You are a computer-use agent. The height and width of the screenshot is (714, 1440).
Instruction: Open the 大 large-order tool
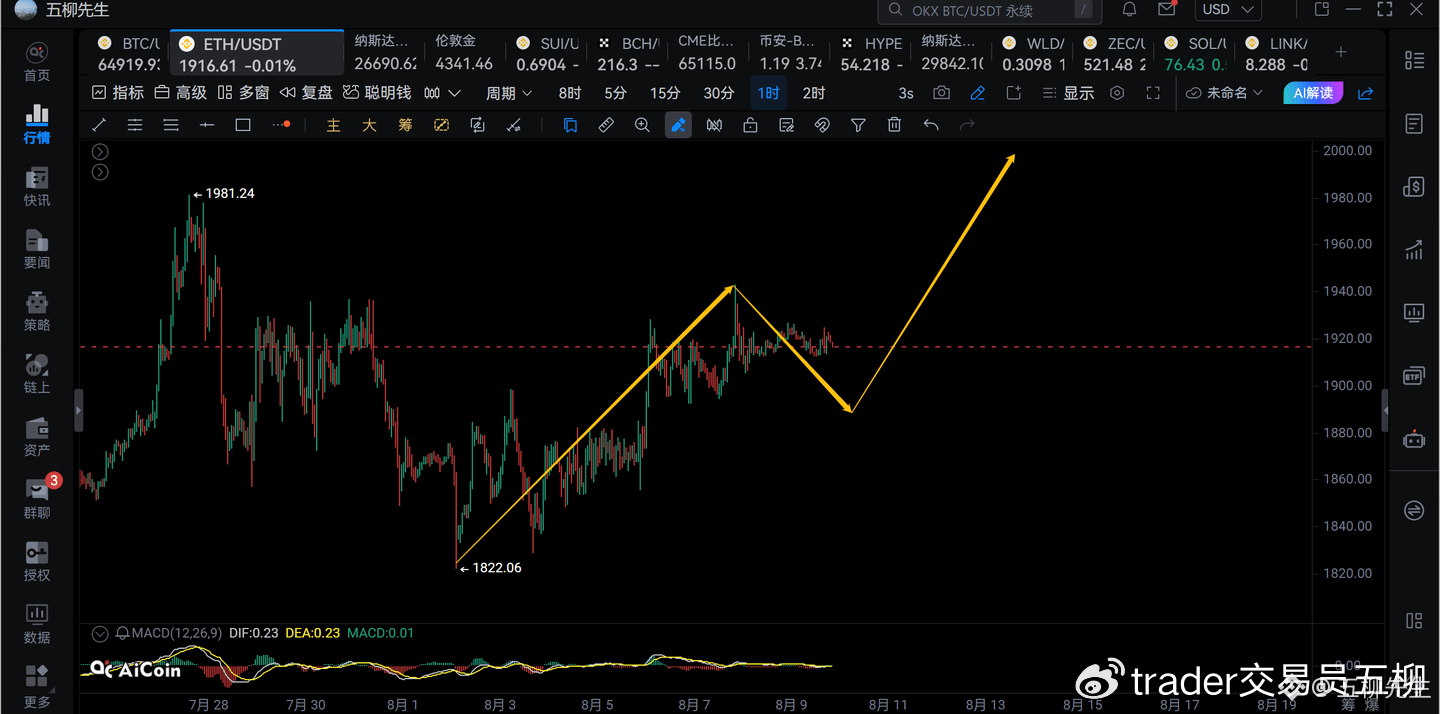369,125
